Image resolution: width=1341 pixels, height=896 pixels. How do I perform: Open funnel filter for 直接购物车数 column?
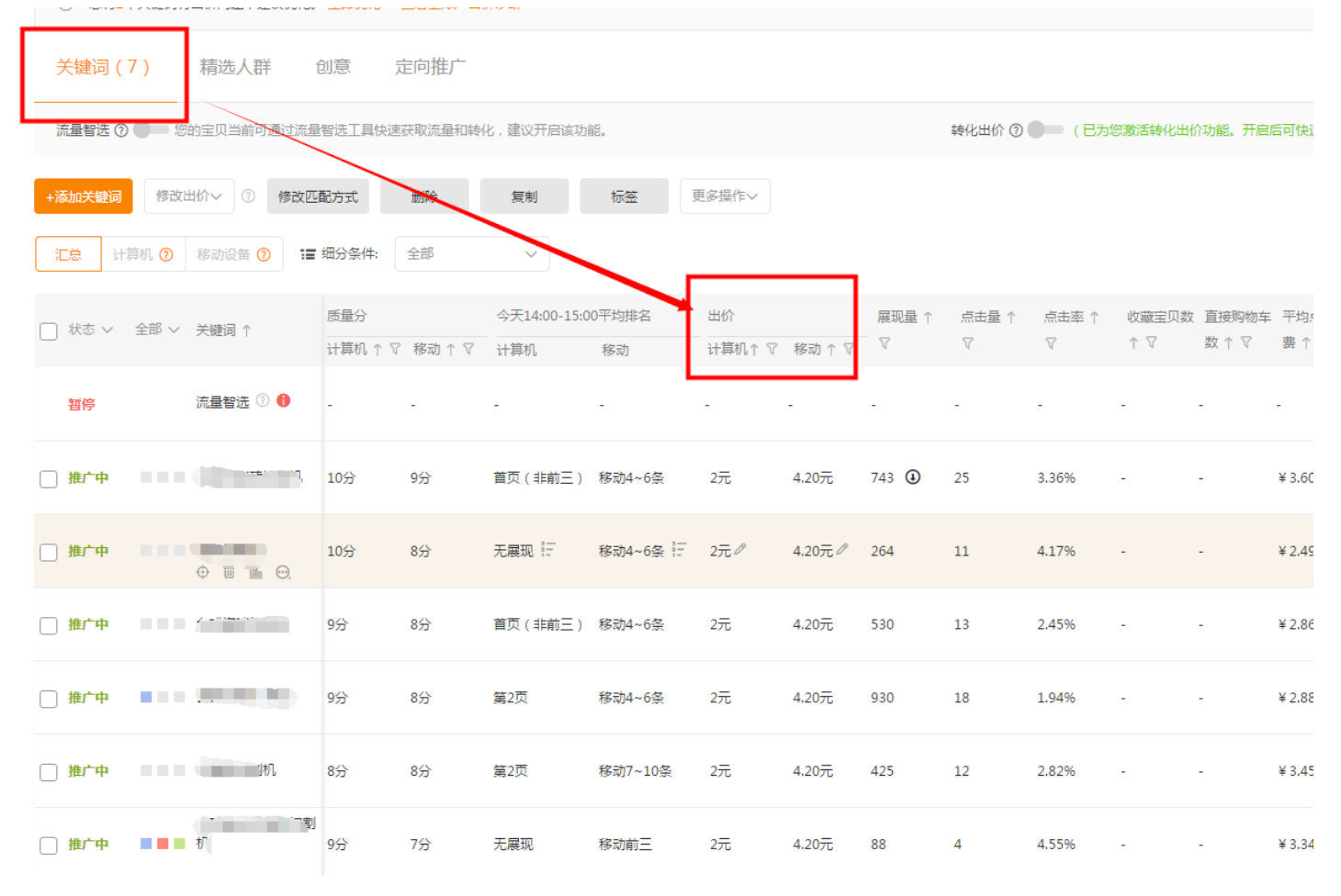[1246, 342]
